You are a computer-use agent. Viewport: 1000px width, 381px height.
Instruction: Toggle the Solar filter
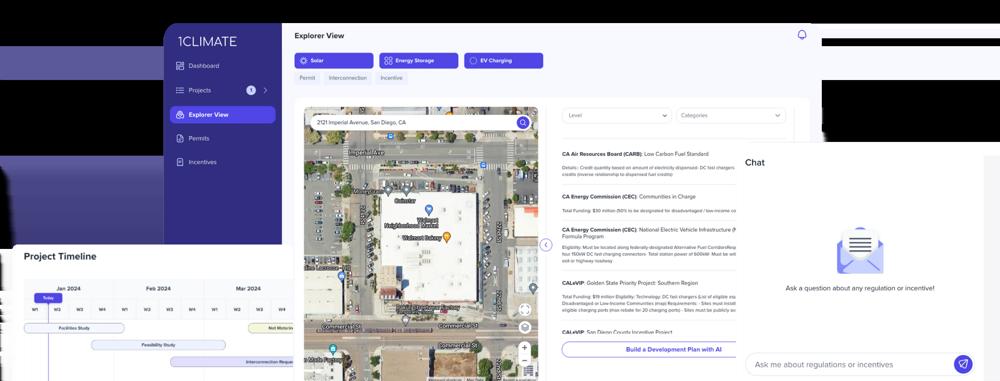(x=334, y=61)
